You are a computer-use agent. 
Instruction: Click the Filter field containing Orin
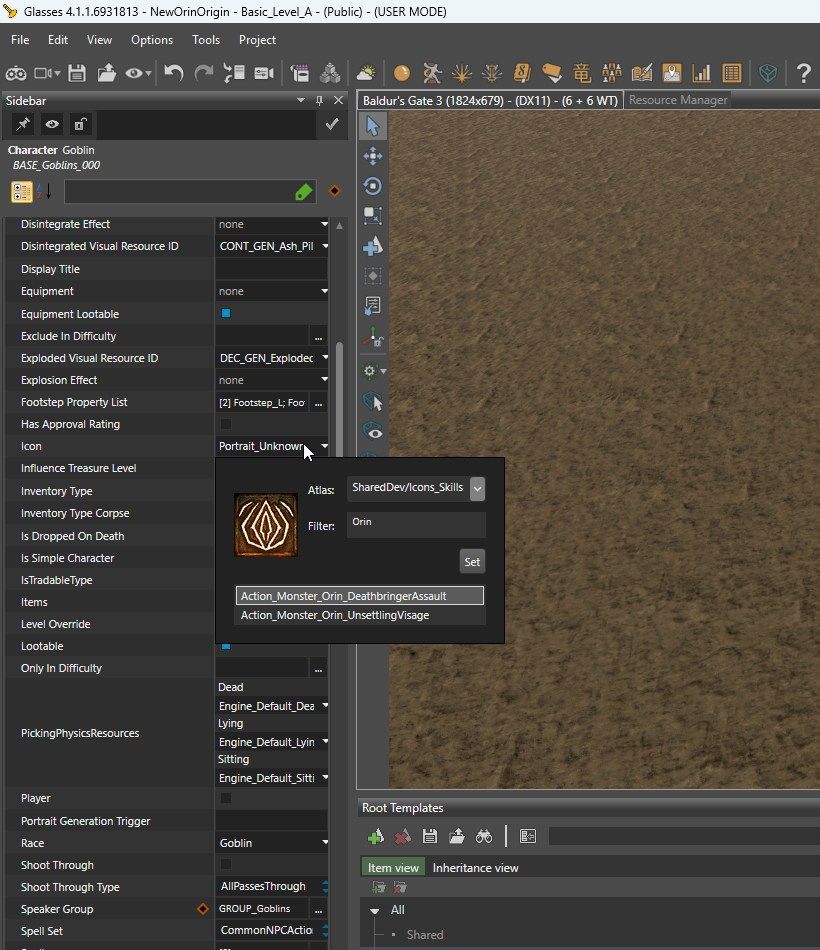tap(416, 525)
